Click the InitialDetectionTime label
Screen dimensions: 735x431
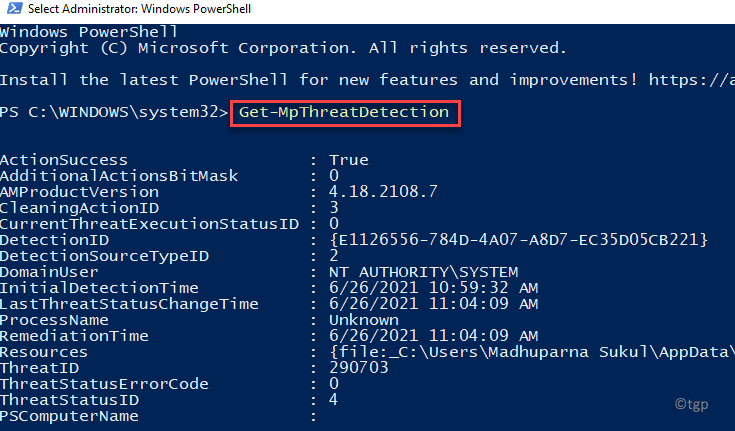point(99,288)
